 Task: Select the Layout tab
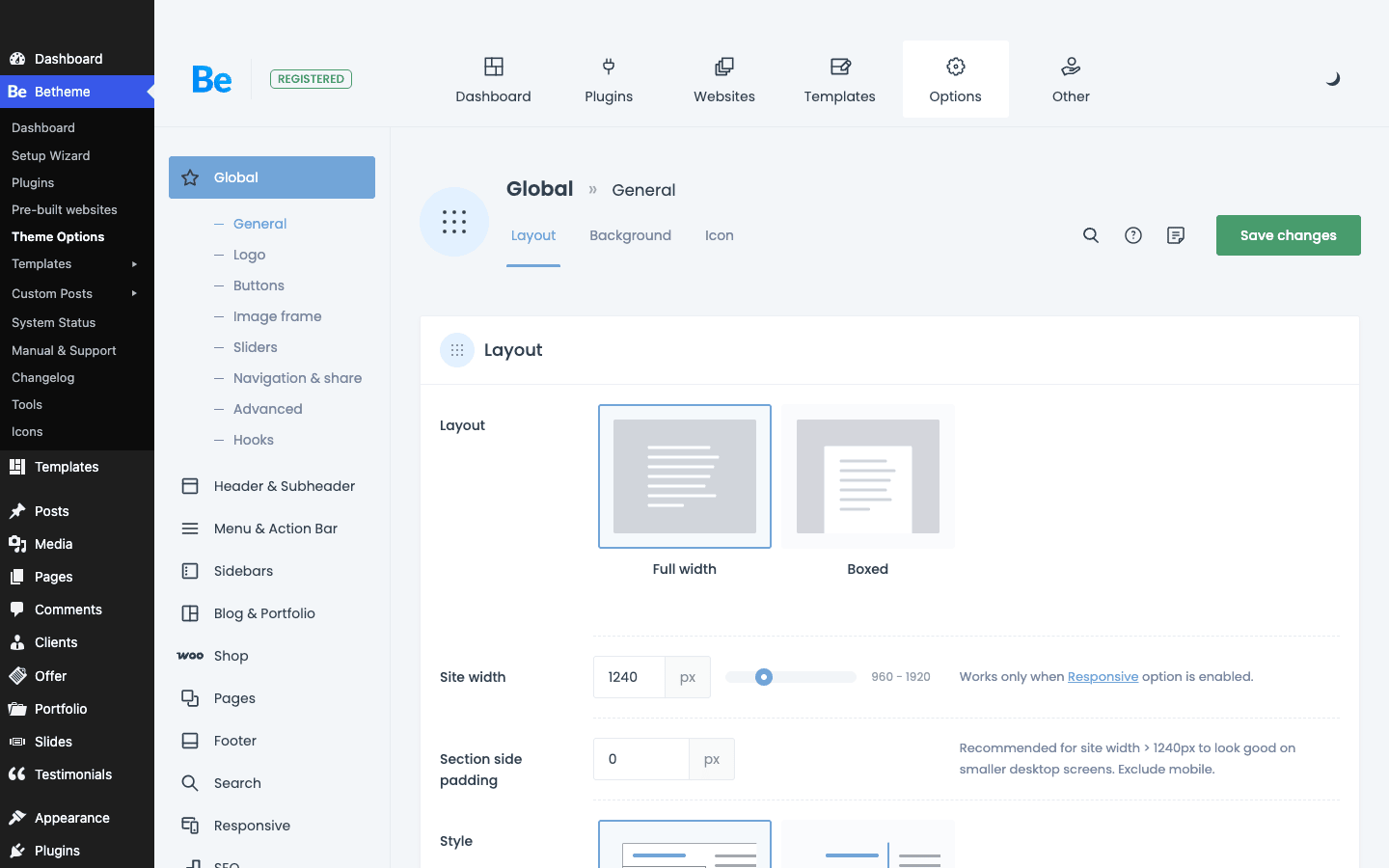[533, 235]
